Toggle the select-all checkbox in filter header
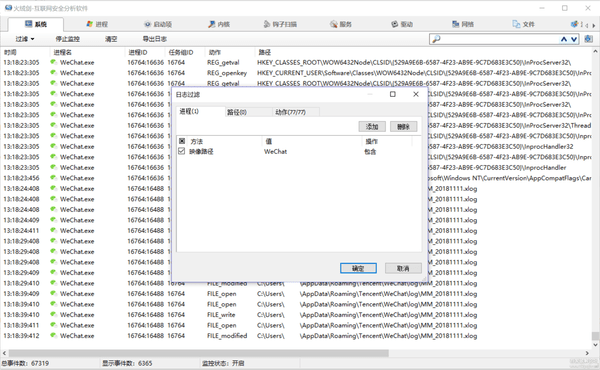600x370 pixels. [x=182, y=141]
